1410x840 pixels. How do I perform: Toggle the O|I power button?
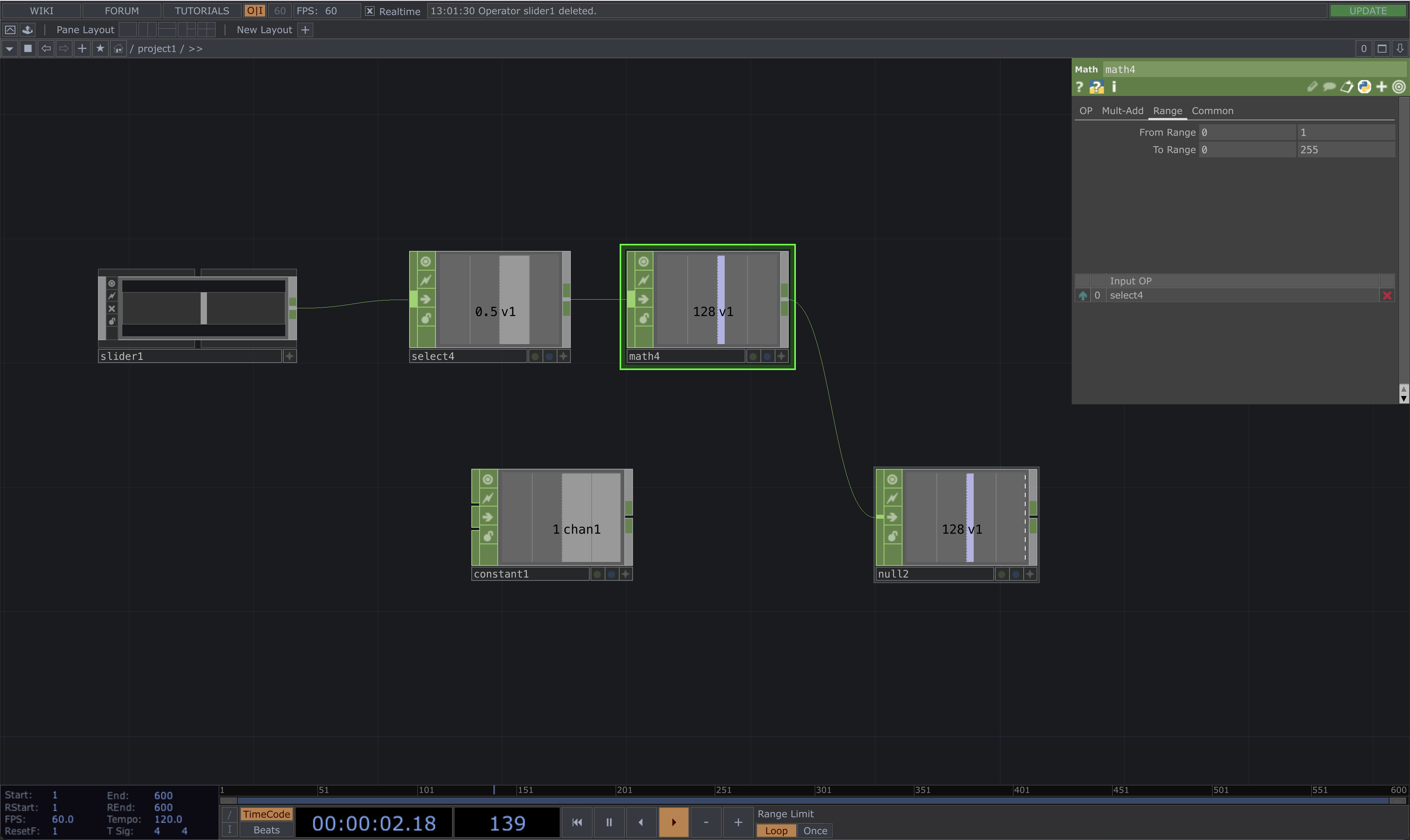[255, 11]
